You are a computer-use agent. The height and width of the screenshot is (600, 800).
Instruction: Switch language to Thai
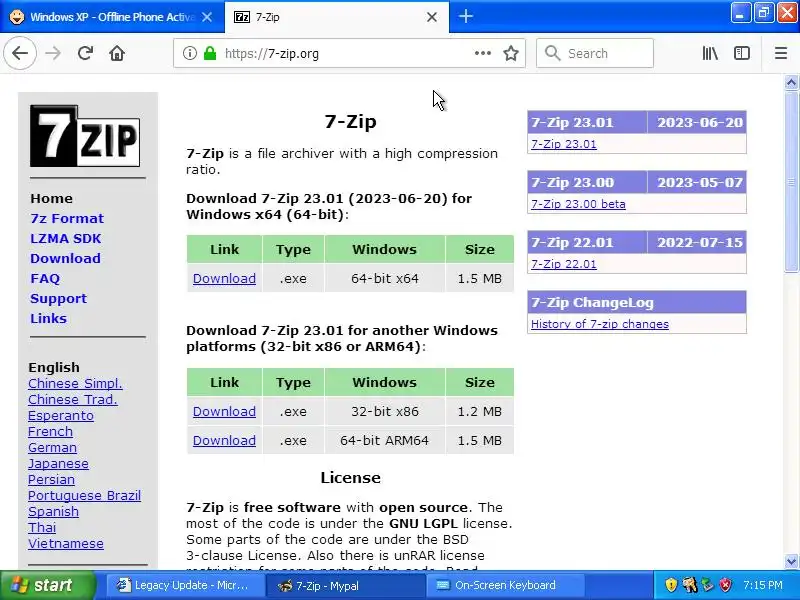pos(42,528)
